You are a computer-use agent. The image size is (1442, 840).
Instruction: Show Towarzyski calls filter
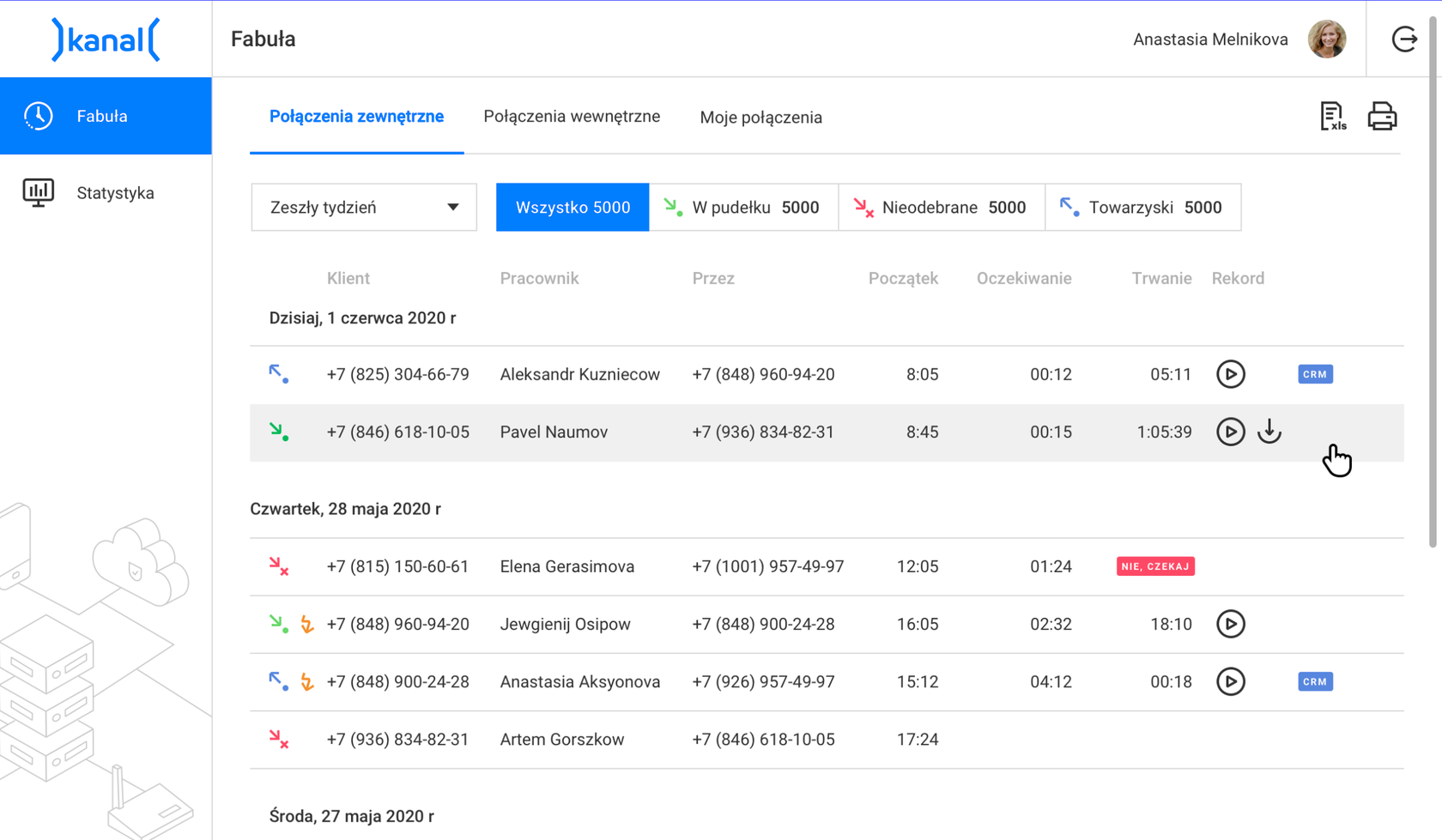tap(1142, 207)
